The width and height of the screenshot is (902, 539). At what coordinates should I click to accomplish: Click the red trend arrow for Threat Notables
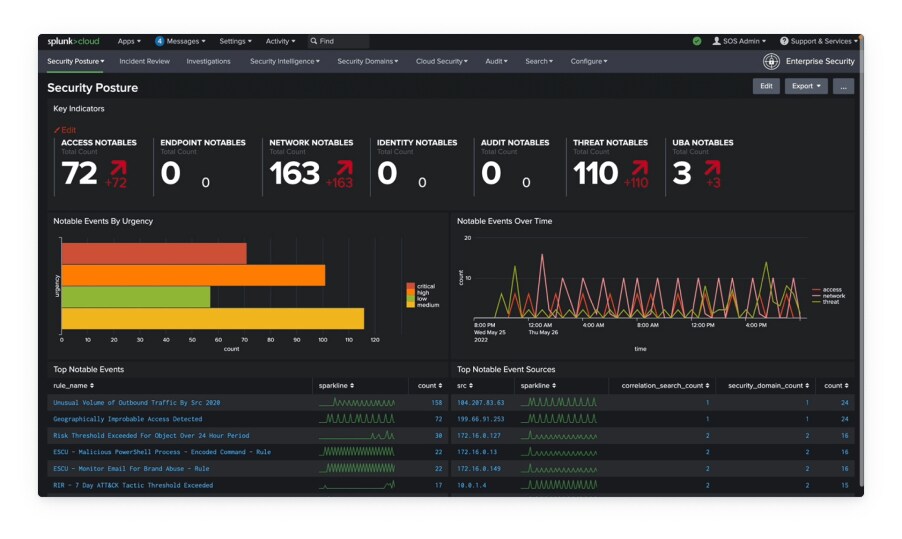coord(637,168)
